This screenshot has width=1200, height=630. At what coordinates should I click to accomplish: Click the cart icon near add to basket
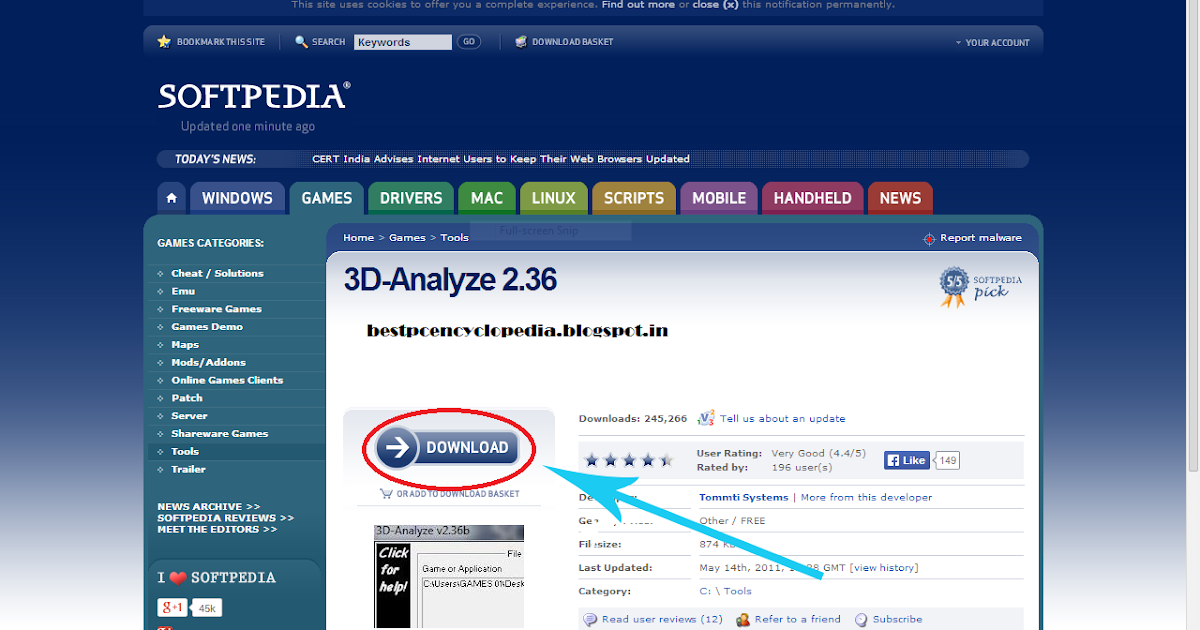(386, 493)
